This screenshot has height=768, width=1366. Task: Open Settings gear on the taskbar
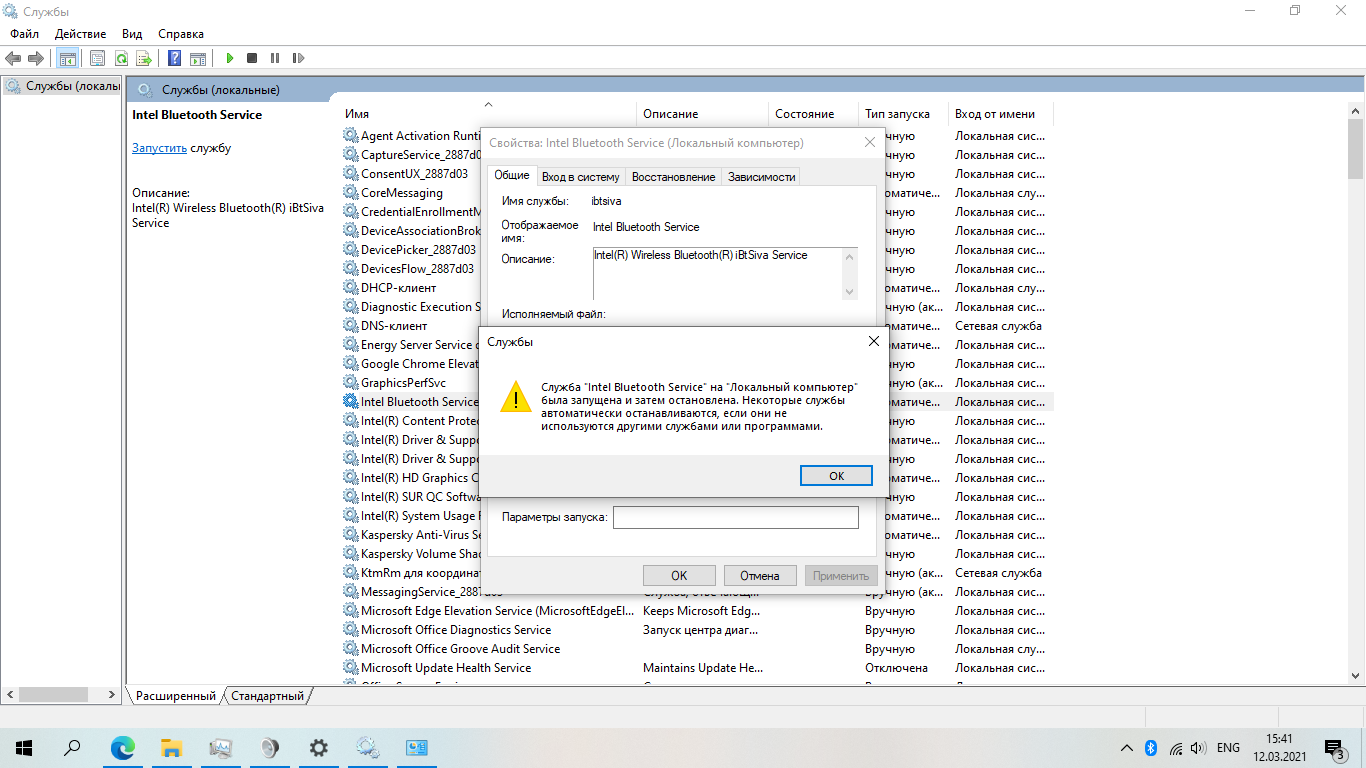(x=318, y=747)
